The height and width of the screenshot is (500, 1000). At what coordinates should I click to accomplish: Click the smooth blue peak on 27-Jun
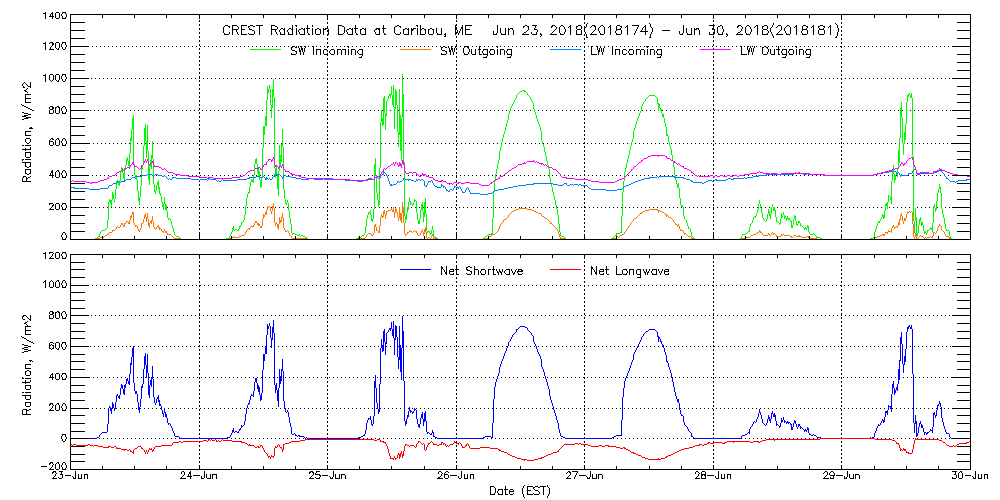[651, 329]
